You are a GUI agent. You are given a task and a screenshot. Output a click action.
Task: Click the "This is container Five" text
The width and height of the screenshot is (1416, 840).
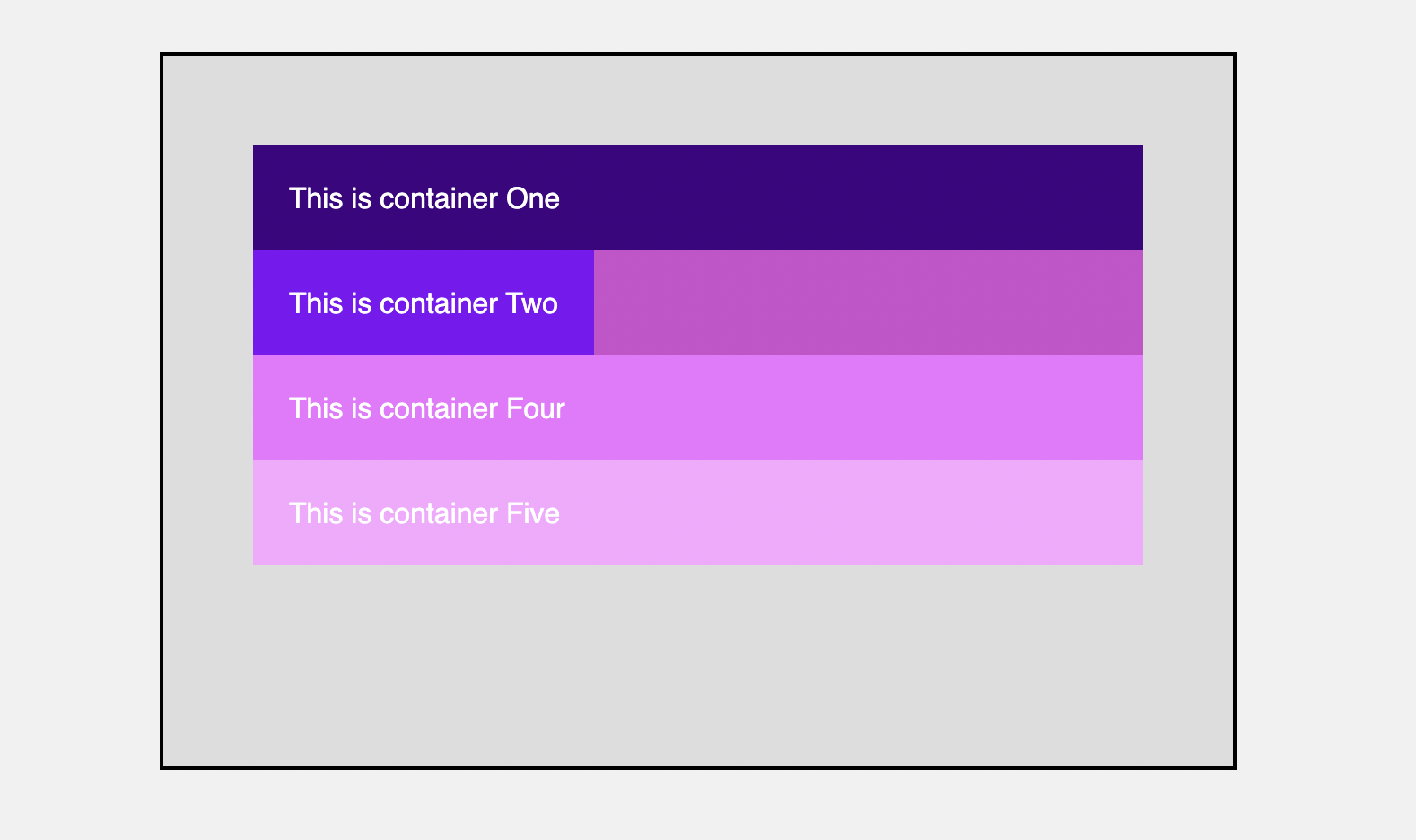click(x=424, y=513)
